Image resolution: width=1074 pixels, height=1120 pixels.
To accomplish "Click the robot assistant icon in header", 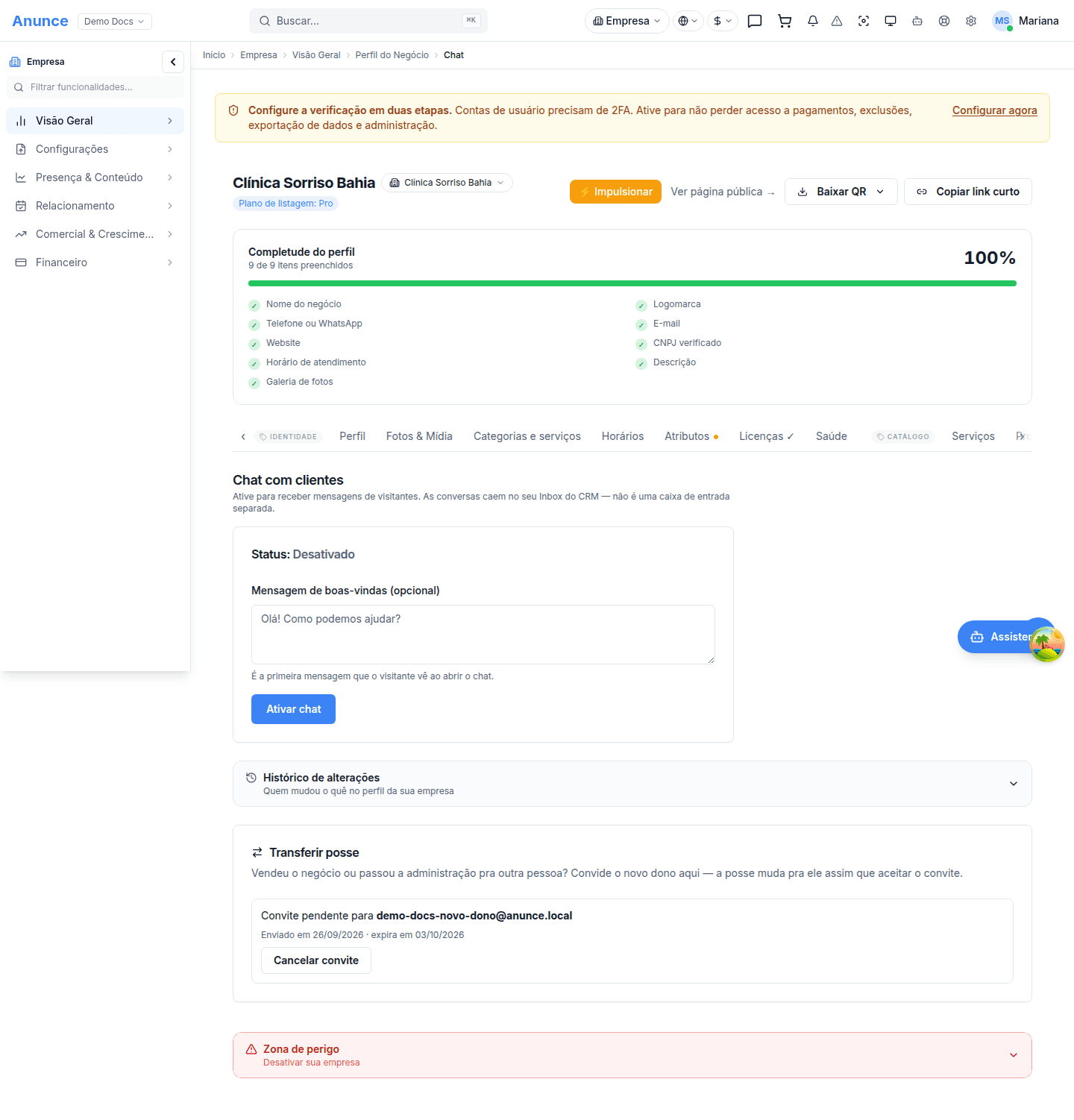I will (x=917, y=21).
